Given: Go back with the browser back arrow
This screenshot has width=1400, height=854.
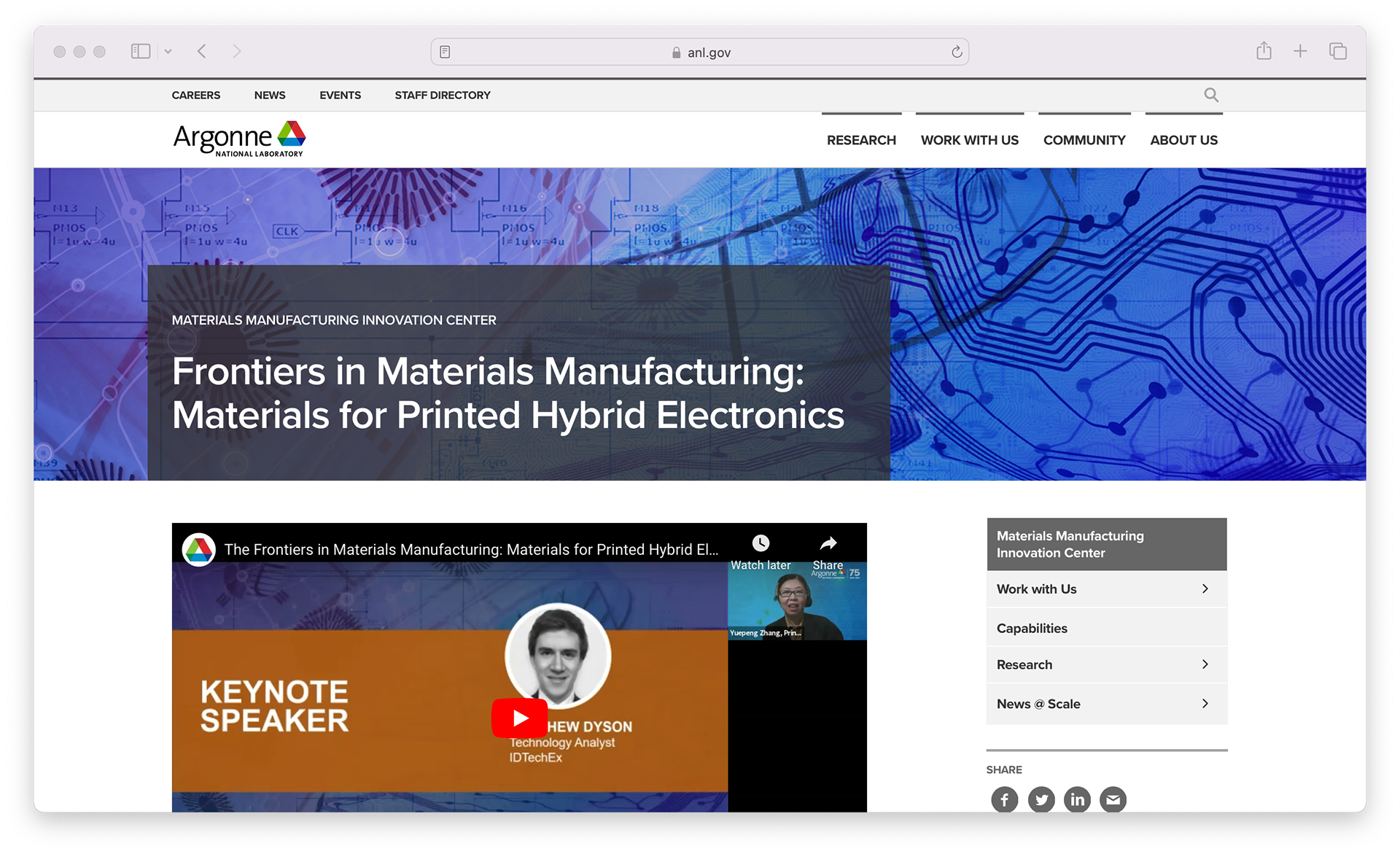Looking at the screenshot, I should 202,51.
